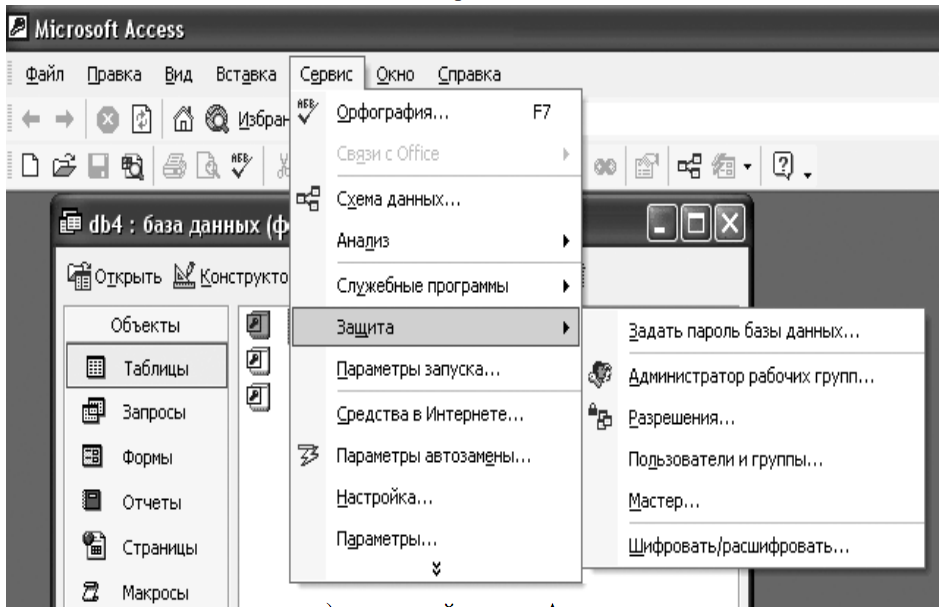Choose Шифровать/расшифровать entry
The image size is (946, 607).
tap(754, 546)
